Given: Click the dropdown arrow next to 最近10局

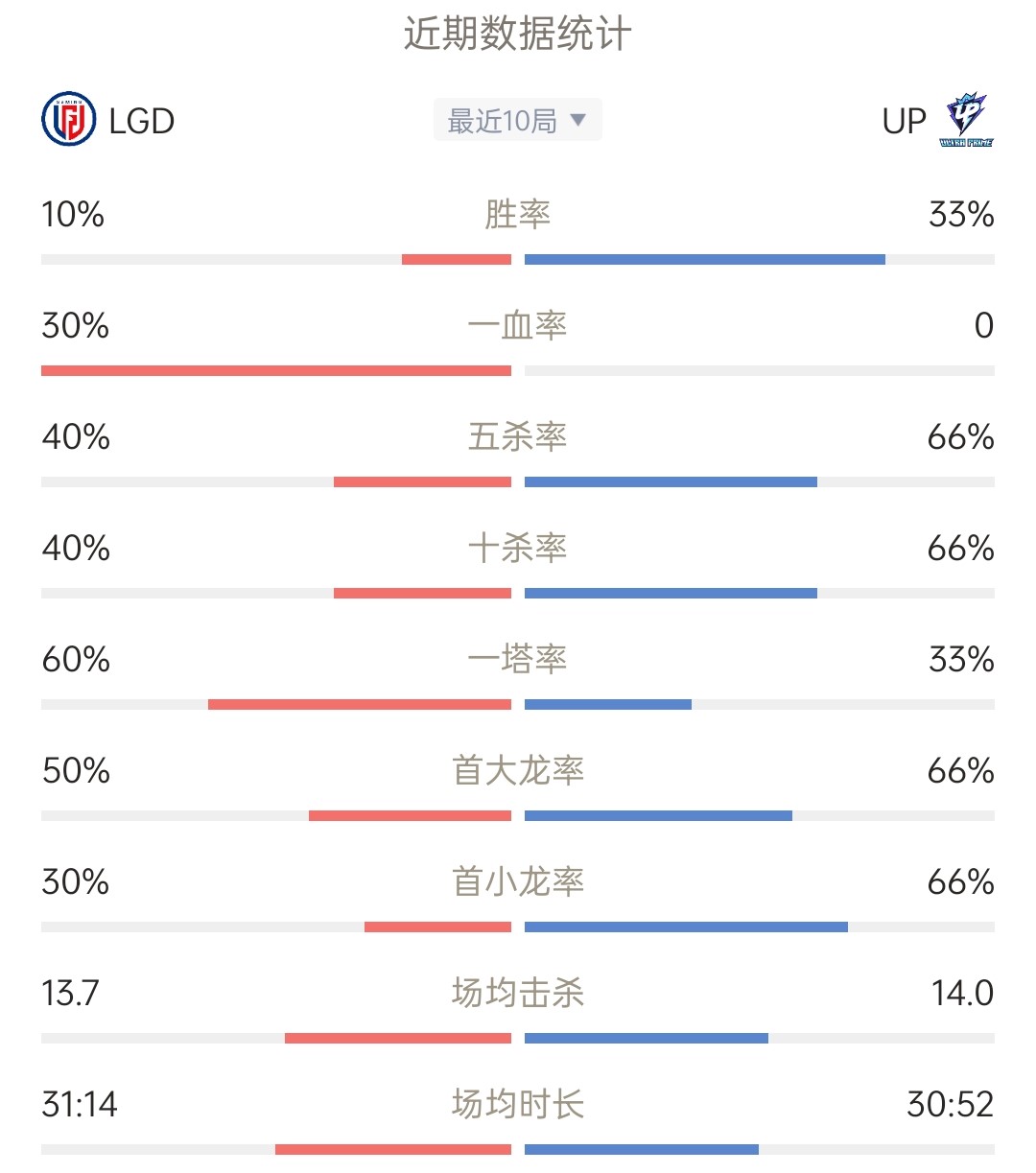Looking at the screenshot, I should 577,120.
